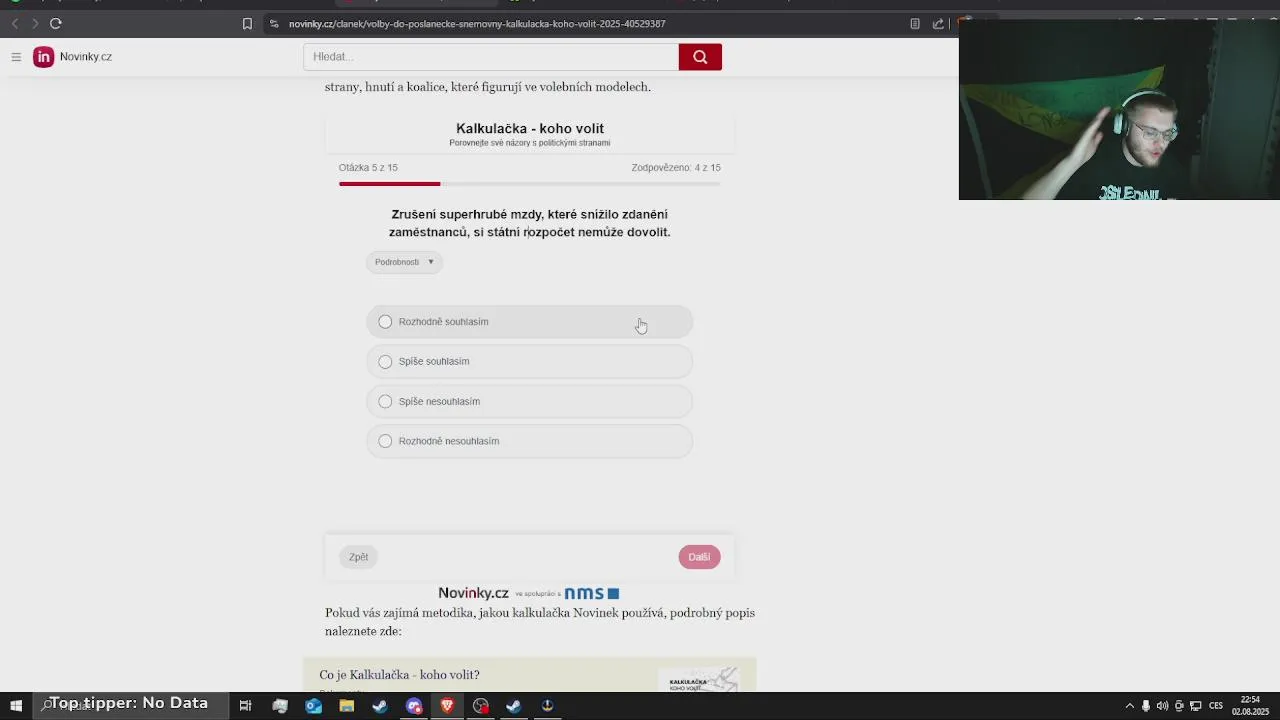Open Windows Task View
Screen dimensions: 1280x720
click(x=245, y=706)
